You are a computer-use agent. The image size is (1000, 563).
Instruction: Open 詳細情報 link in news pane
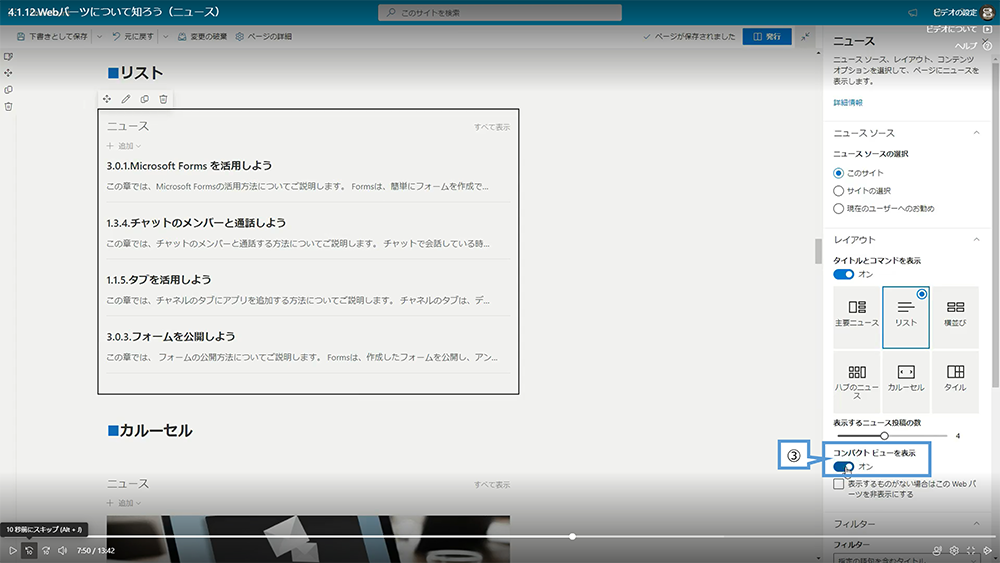pyautogui.click(x=848, y=102)
